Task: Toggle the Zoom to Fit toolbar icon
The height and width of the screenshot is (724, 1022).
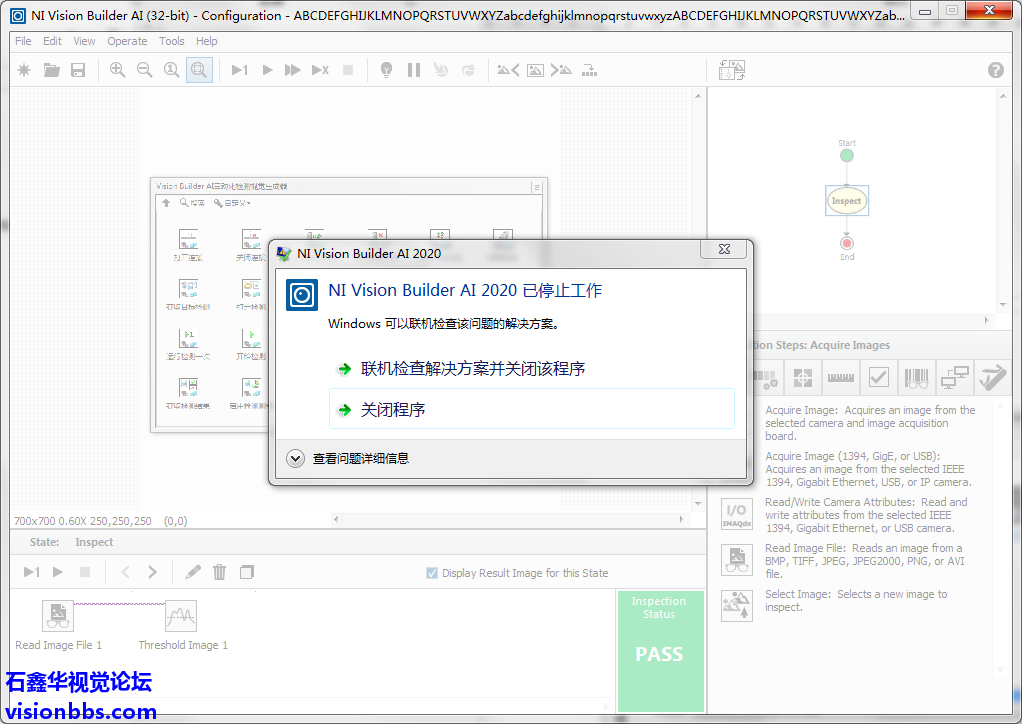Action: (199, 70)
